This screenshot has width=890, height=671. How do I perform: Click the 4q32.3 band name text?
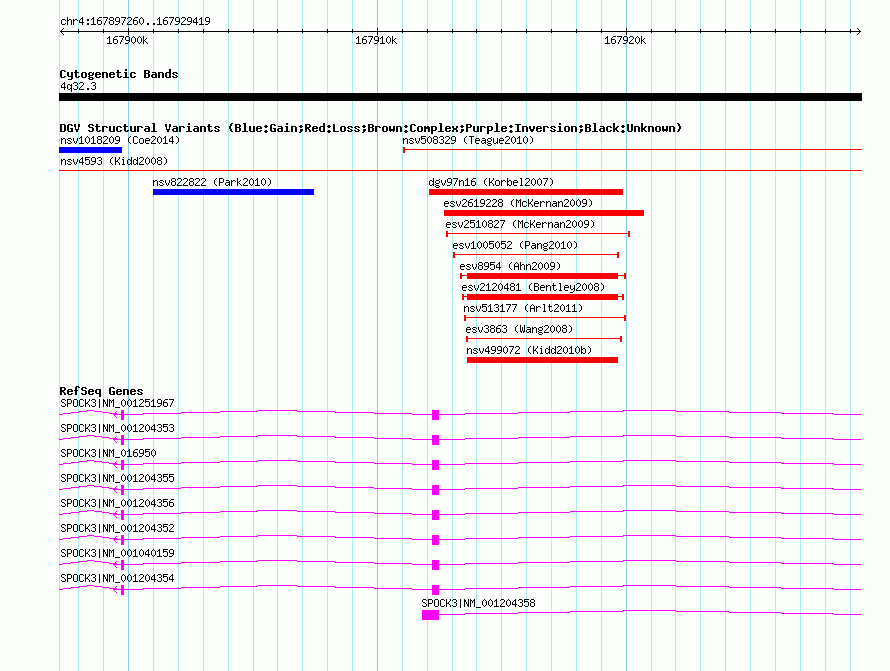(78, 86)
